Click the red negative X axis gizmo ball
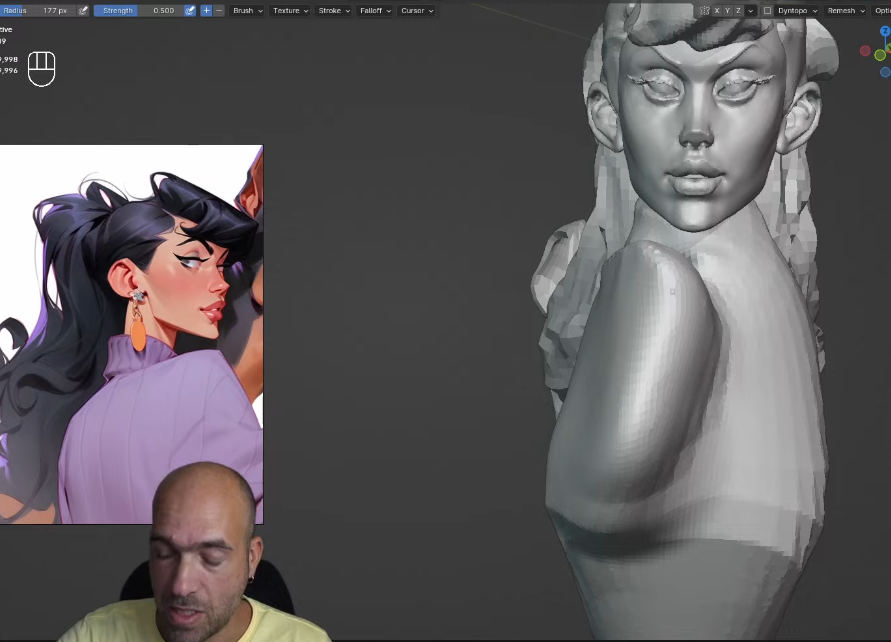 [865, 50]
